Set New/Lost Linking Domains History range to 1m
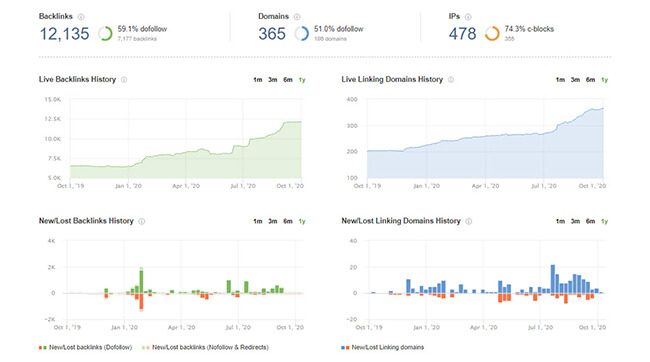Image resolution: width=650 pixels, height=362 pixels. (x=560, y=221)
